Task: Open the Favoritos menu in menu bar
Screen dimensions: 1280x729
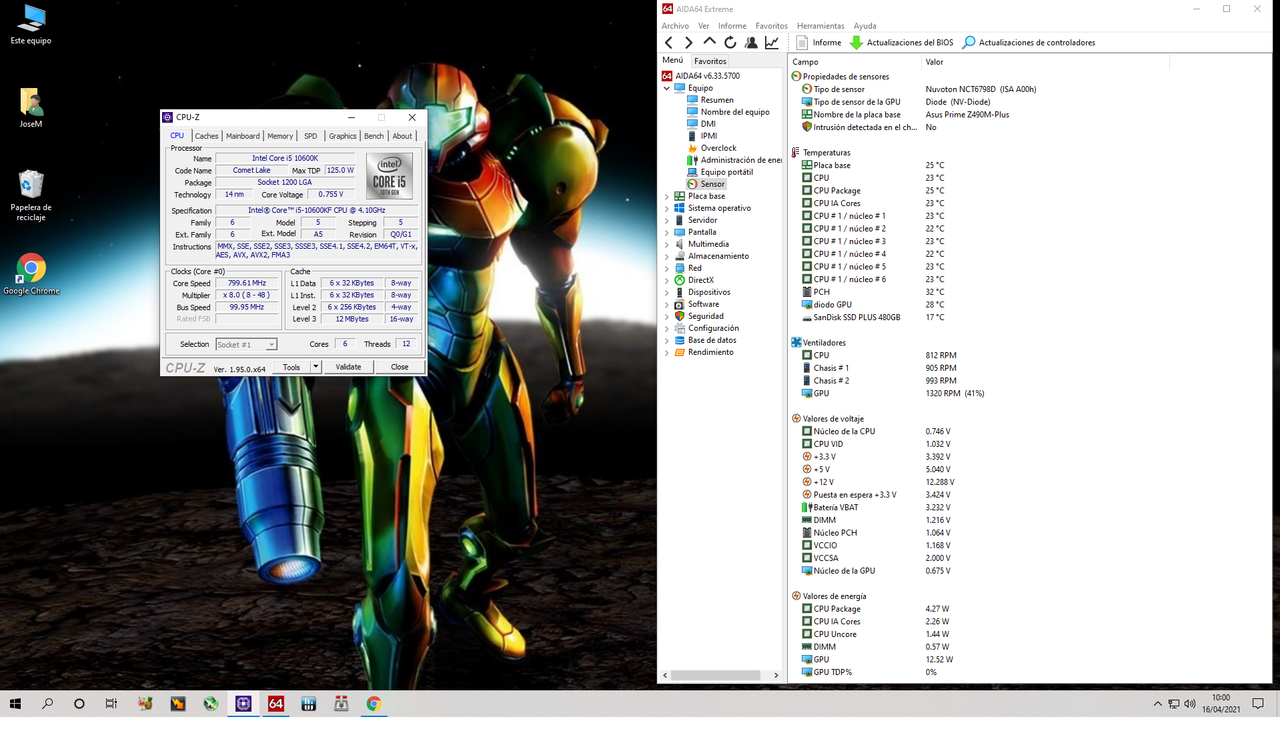Action: pos(771,26)
